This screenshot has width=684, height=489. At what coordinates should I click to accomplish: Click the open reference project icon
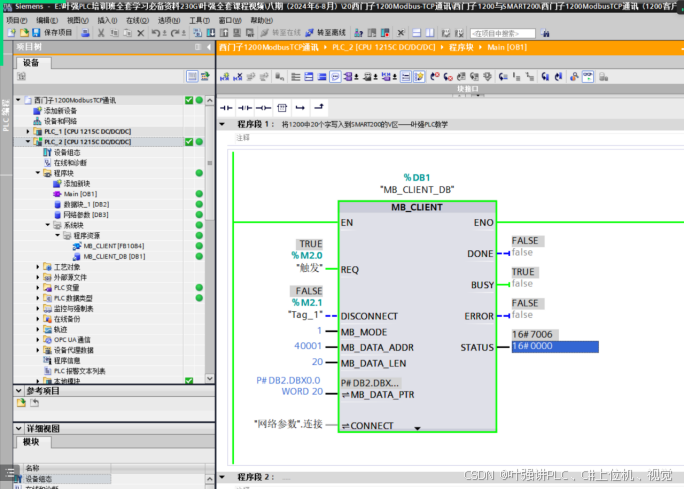21,403
